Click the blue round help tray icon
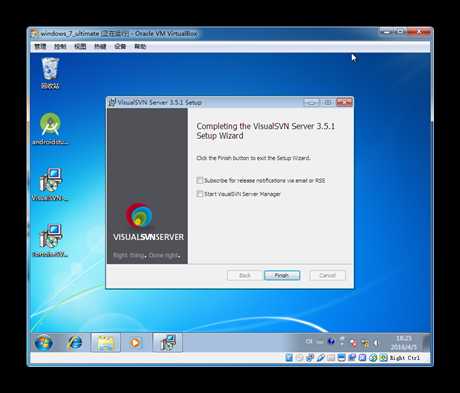Image resolution: width=460 pixels, height=393 pixels. 331,341
